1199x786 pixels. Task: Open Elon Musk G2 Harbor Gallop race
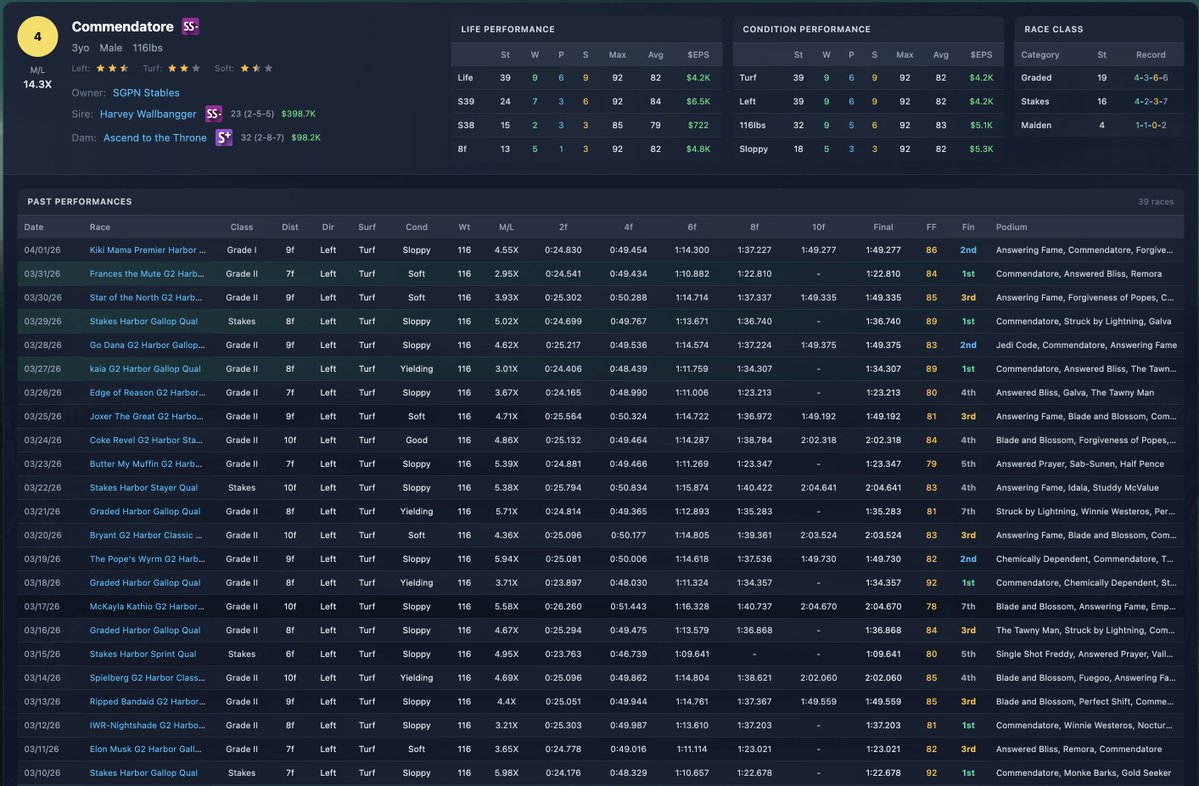pos(146,749)
